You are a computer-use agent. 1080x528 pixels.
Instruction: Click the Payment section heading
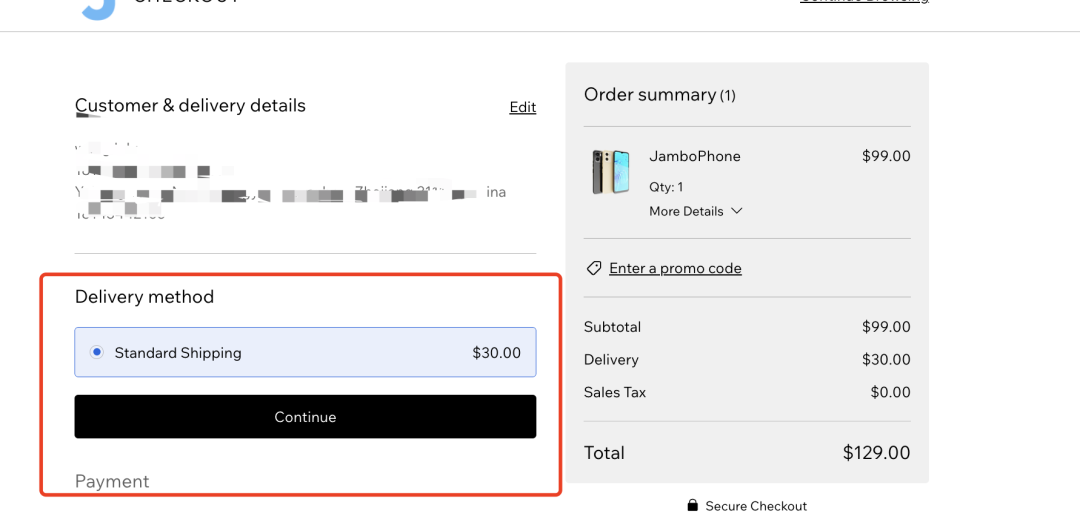click(x=112, y=481)
